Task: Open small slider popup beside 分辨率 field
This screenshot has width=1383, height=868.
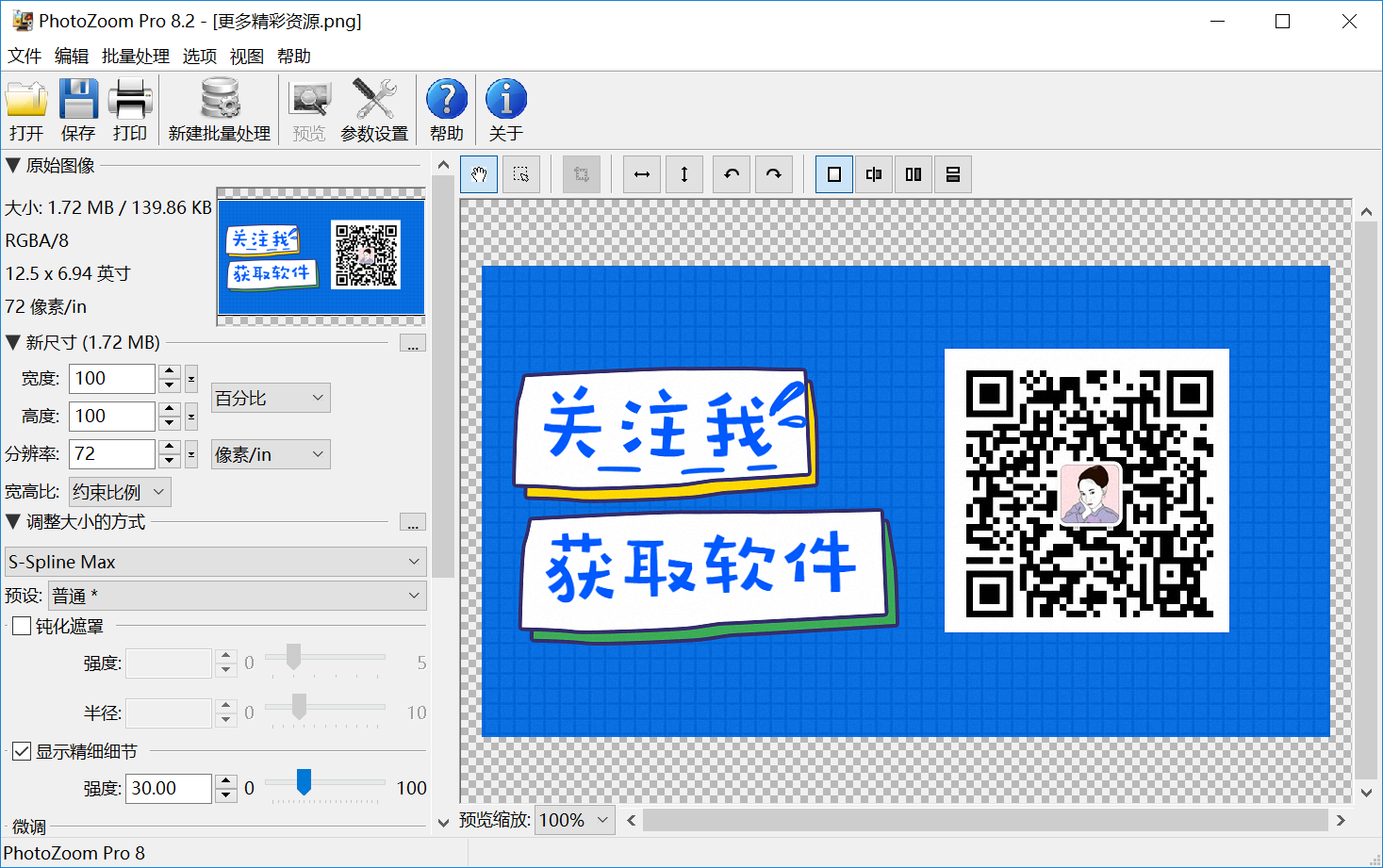Action: click(191, 454)
